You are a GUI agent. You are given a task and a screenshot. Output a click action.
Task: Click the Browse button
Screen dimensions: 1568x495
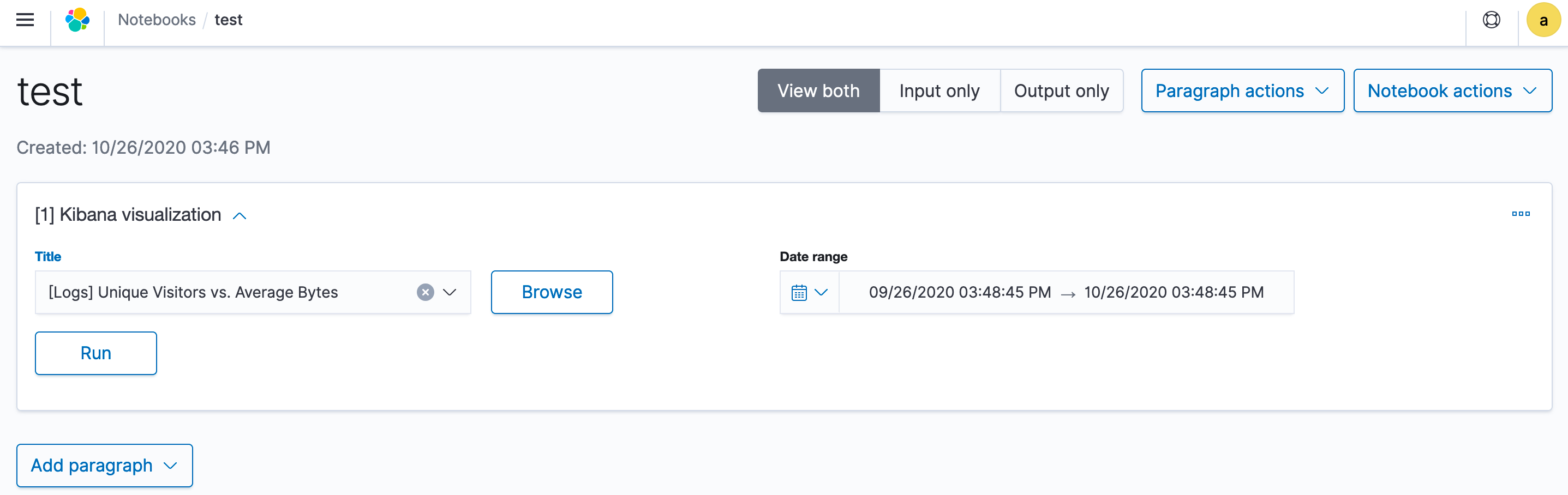[x=552, y=293]
